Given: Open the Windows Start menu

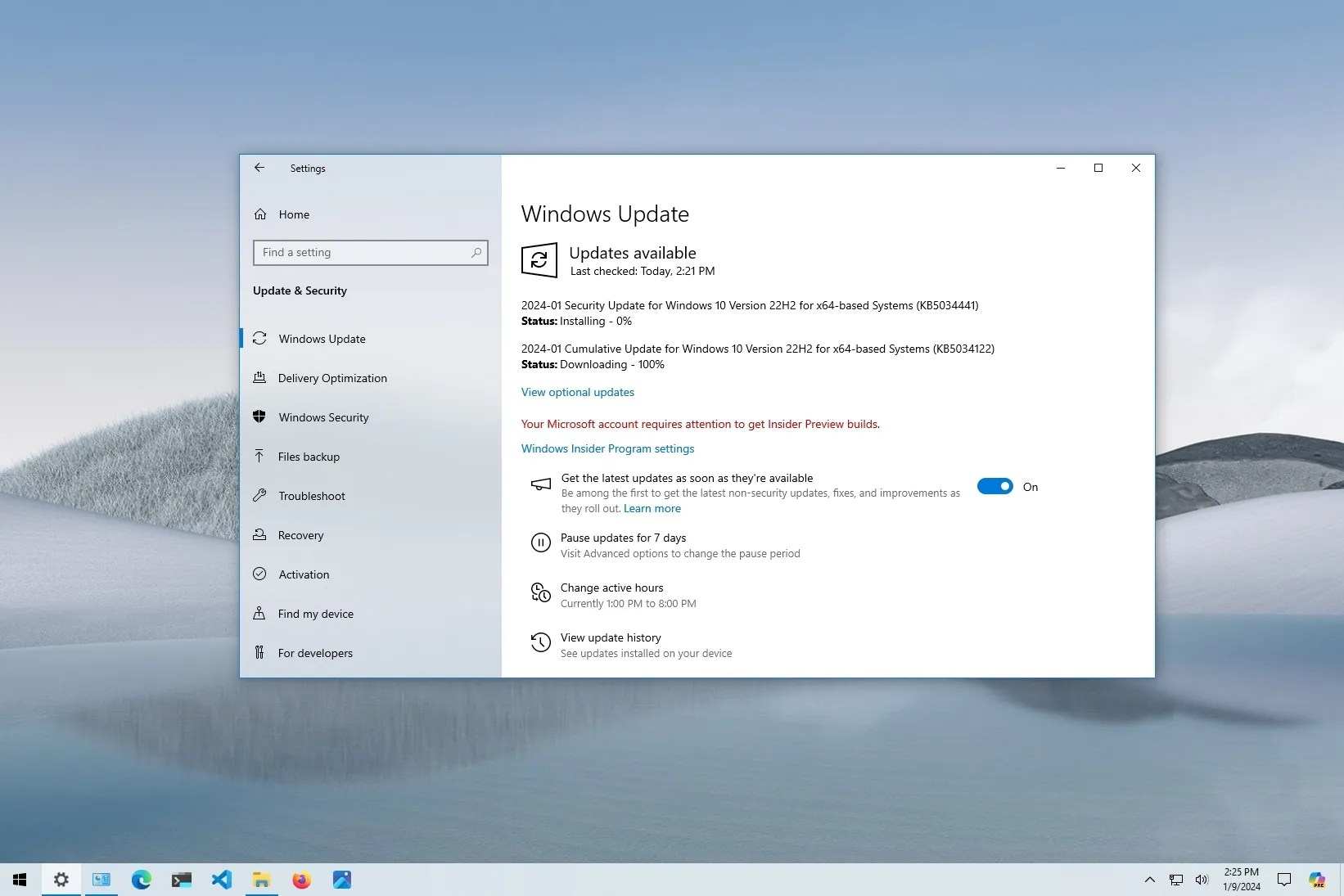Looking at the screenshot, I should pos(20,880).
